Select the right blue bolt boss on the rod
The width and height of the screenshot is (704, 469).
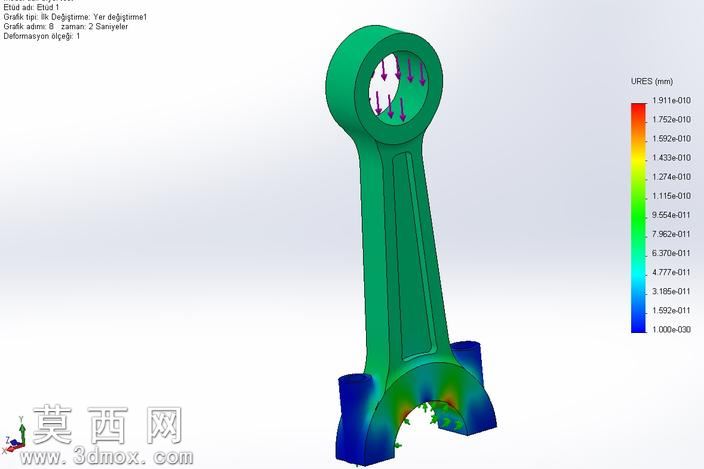(467, 359)
